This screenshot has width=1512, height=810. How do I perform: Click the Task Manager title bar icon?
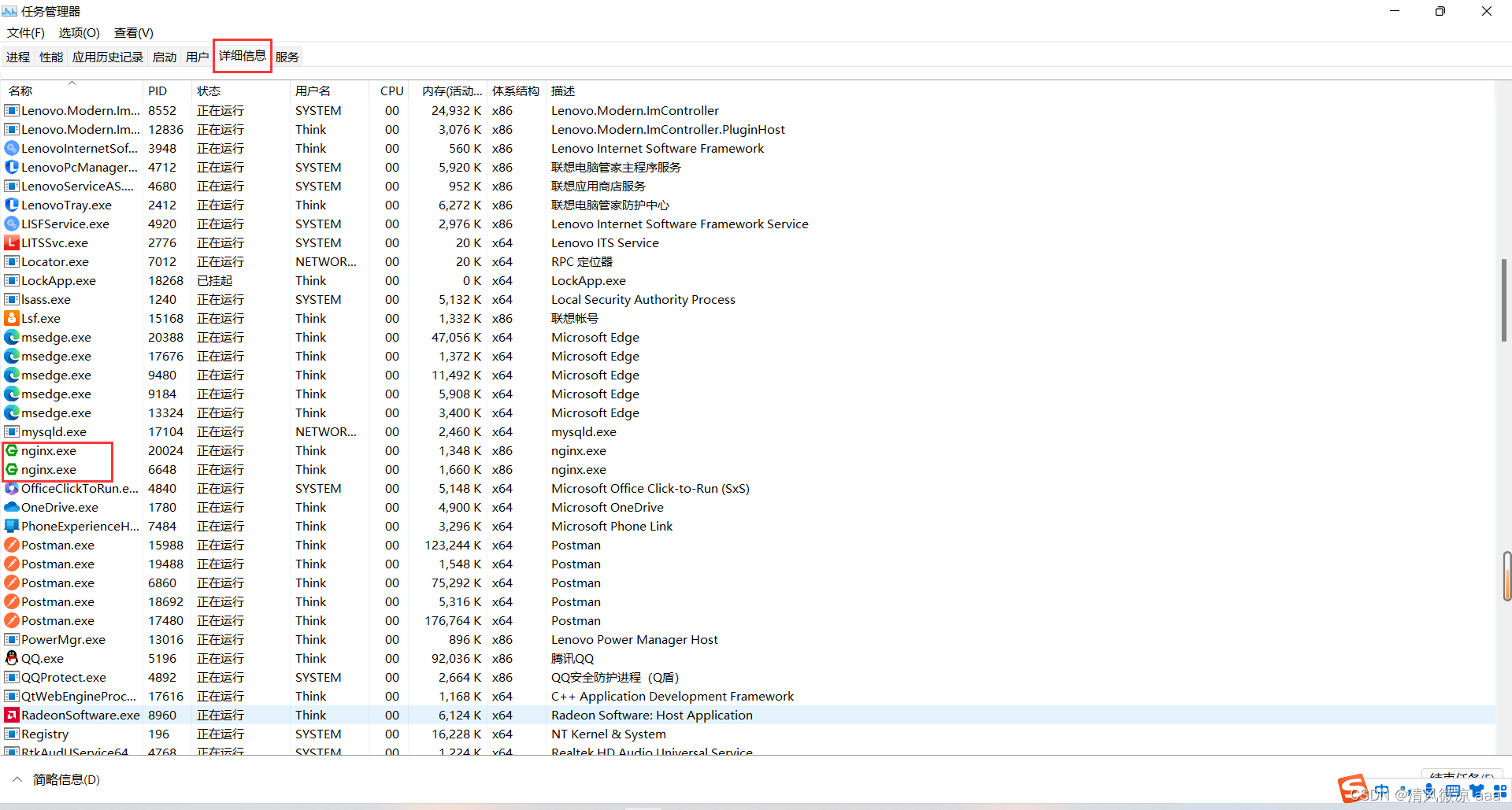point(9,11)
